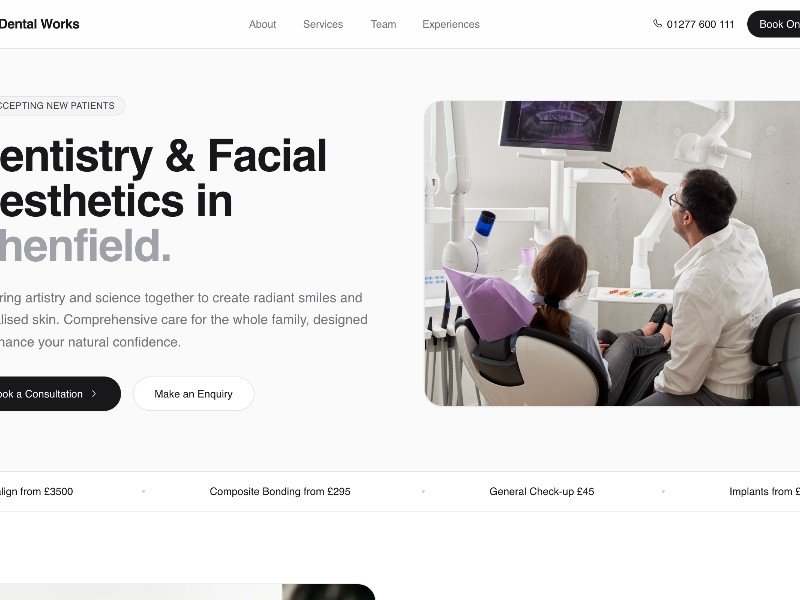Click the Dental Works logo text
Image resolution: width=800 pixels, height=600 pixels.
39,24
